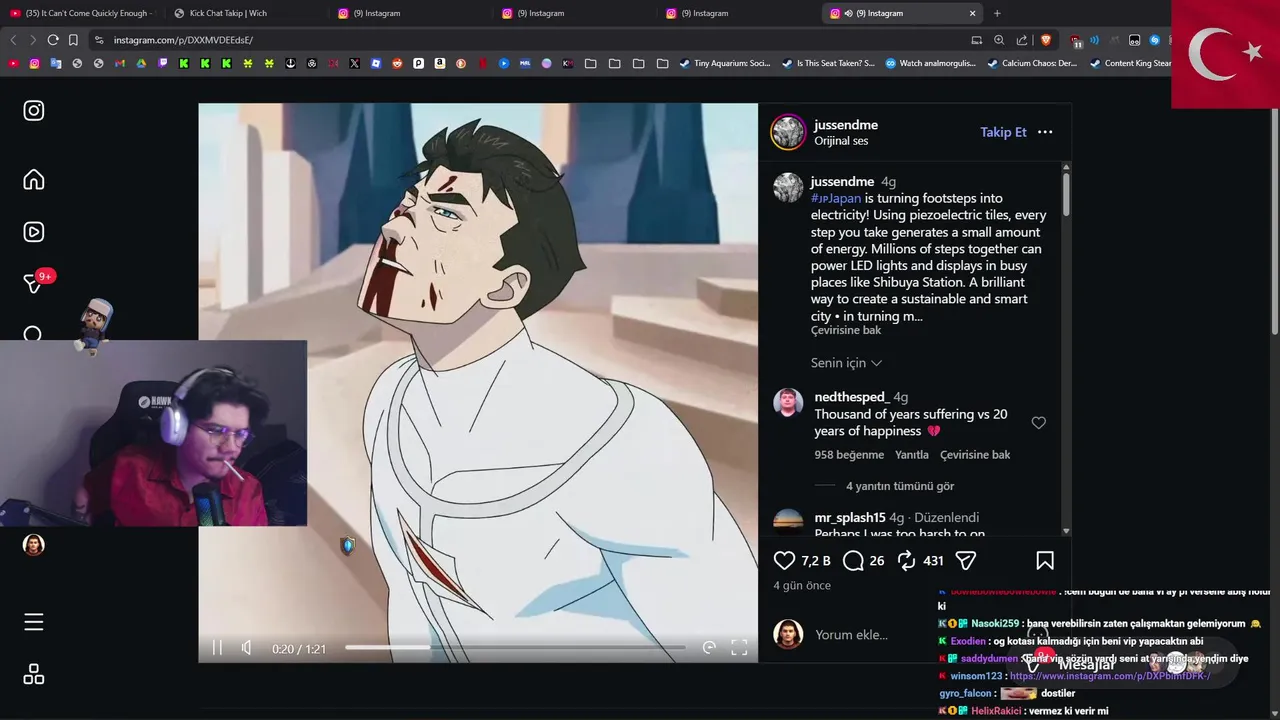Open the Reddit bookmark icon
This screenshot has width=1280, height=720.
click(x=397, y=63)
